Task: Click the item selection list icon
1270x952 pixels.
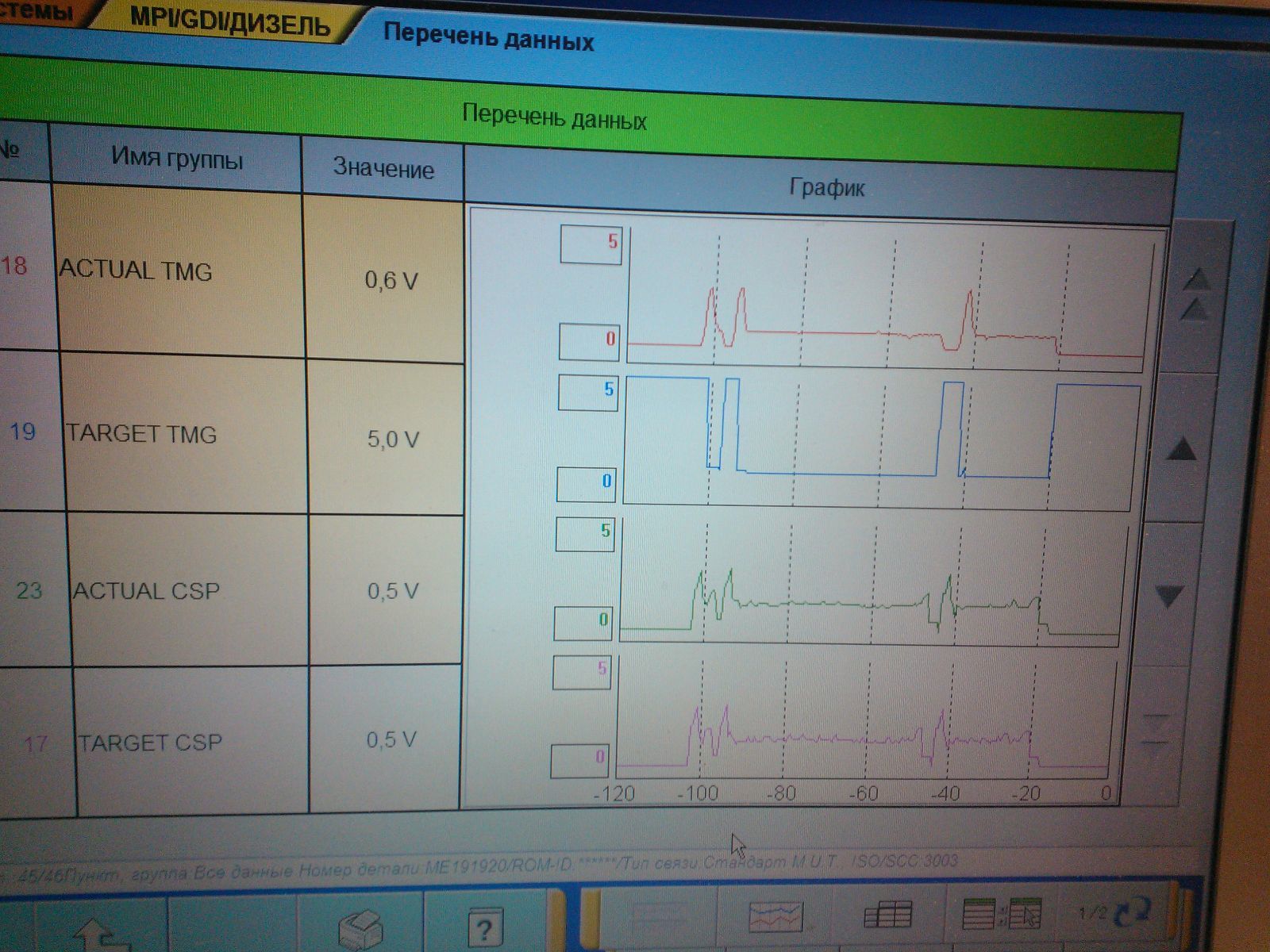Action: tap(1001, 914)
